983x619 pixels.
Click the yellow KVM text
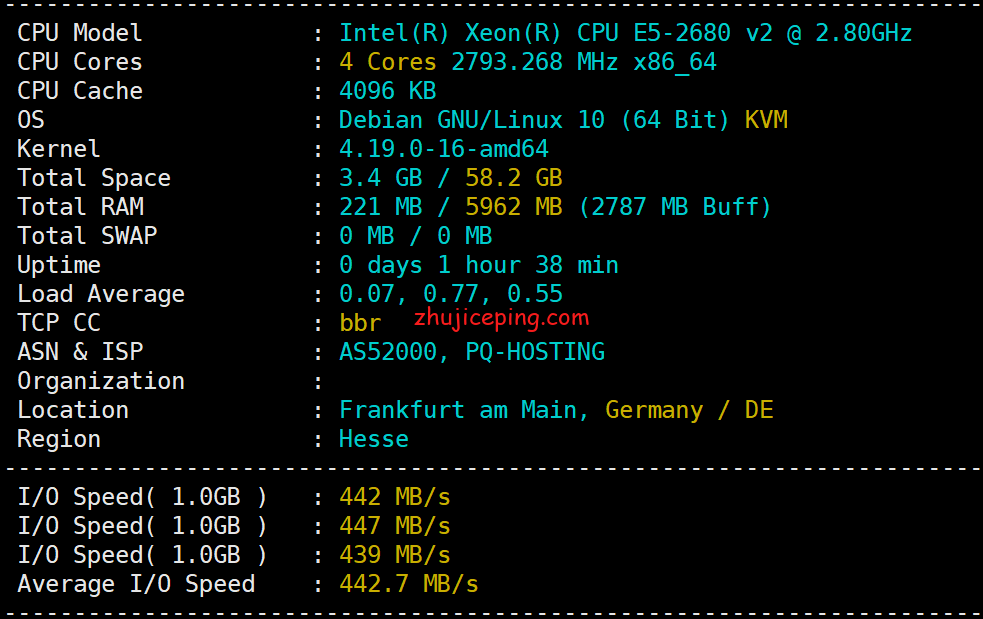[765, 120]
